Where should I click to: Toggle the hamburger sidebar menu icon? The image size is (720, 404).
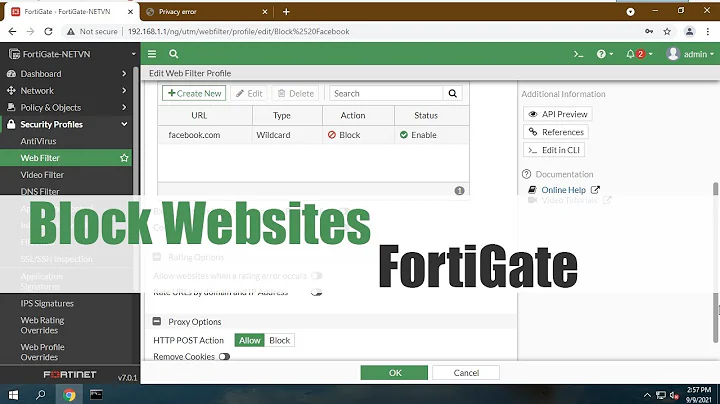click(152, 54)
